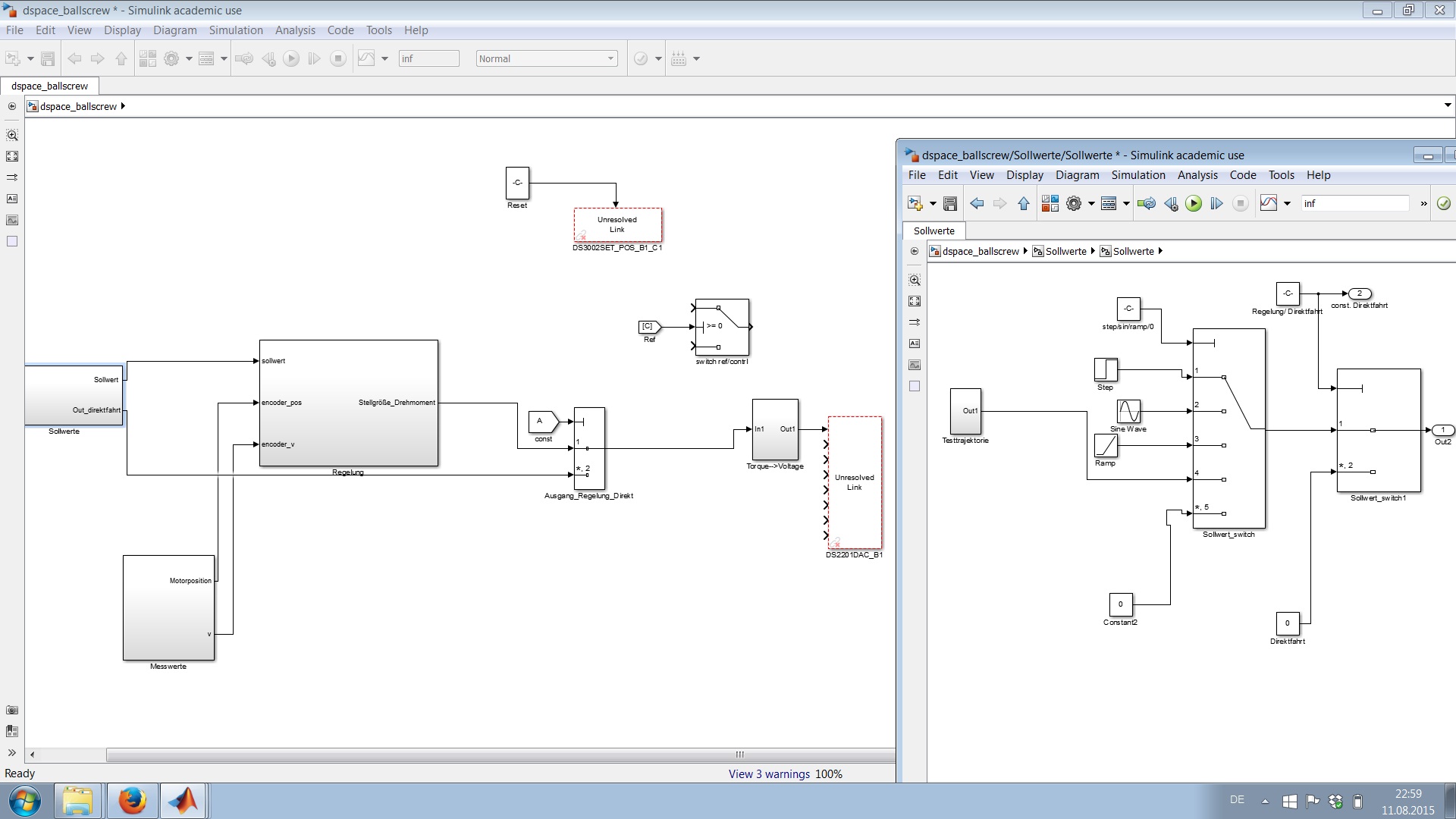Screen dimensions: 1456x819
Task: Click the stop time field in Sollwerte toolbar
Action: 1354,203
